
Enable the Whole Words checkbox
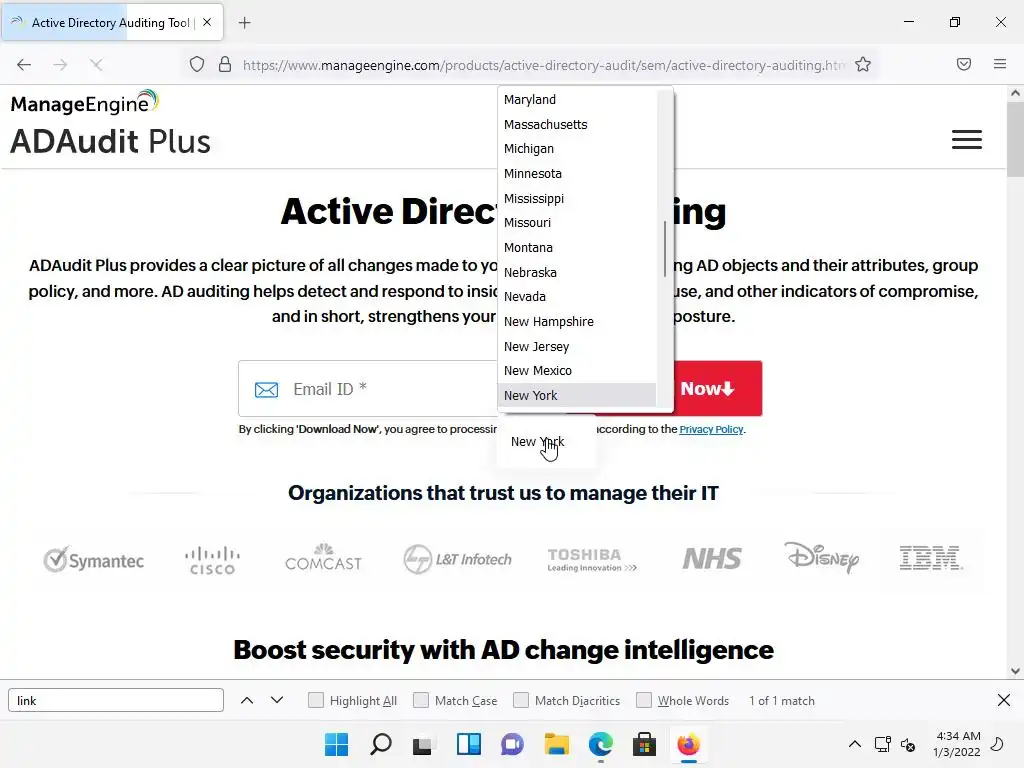point(643,700)
